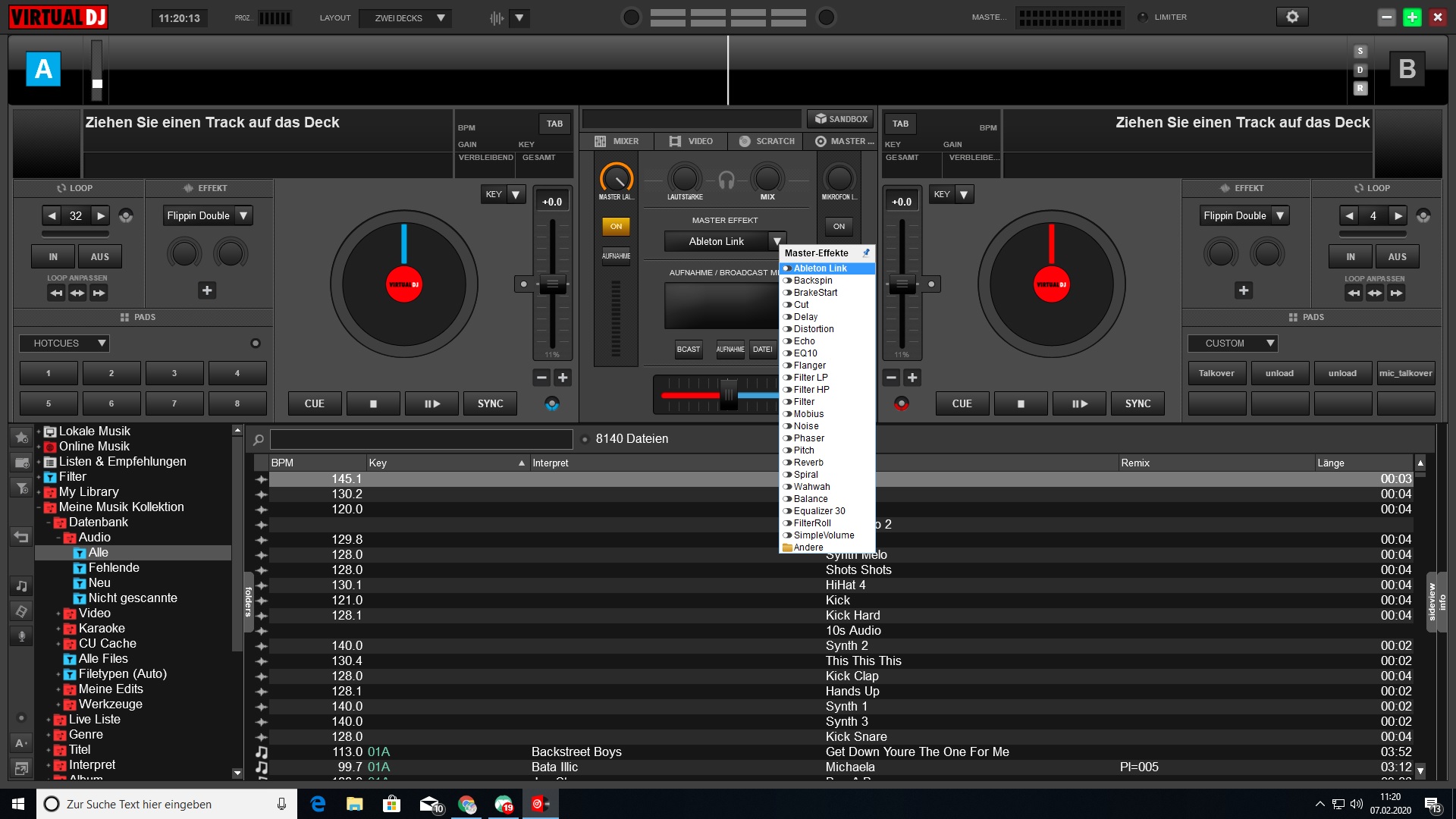Double the loop on deck B
Image resolution: width=1456 pixels, height=819 pixels.
click(x=1398, y=216)
